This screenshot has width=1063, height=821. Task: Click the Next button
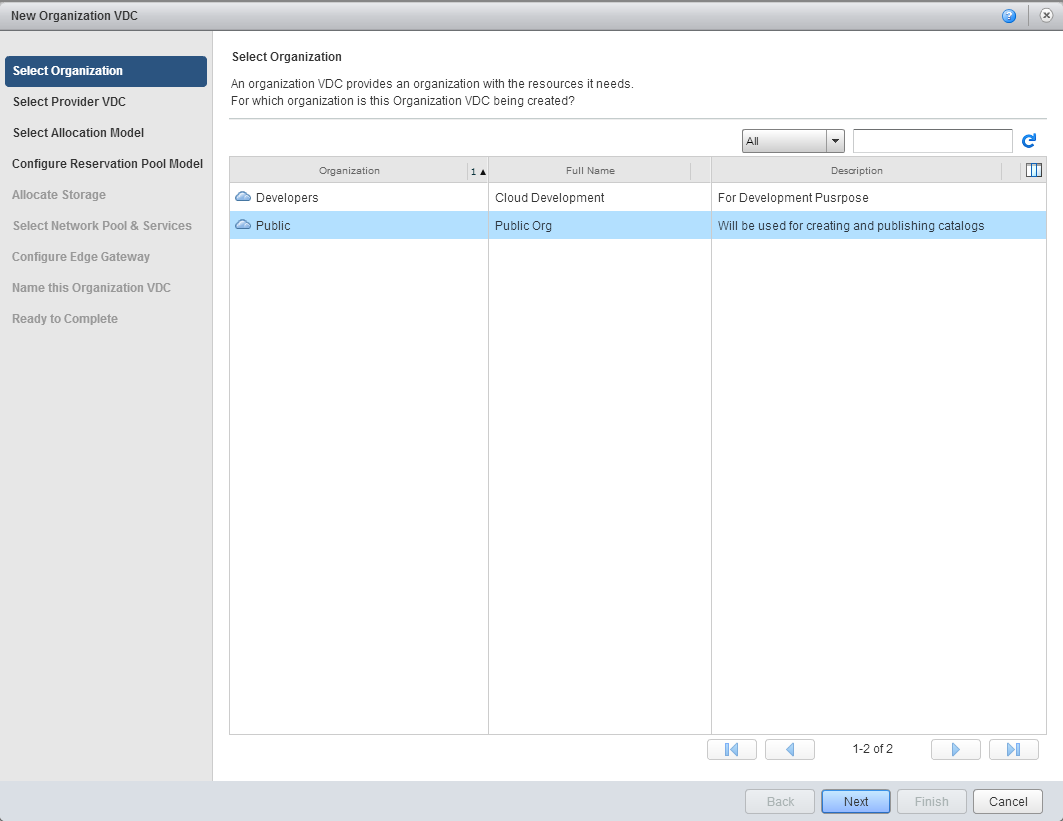(x=855, y=801)
